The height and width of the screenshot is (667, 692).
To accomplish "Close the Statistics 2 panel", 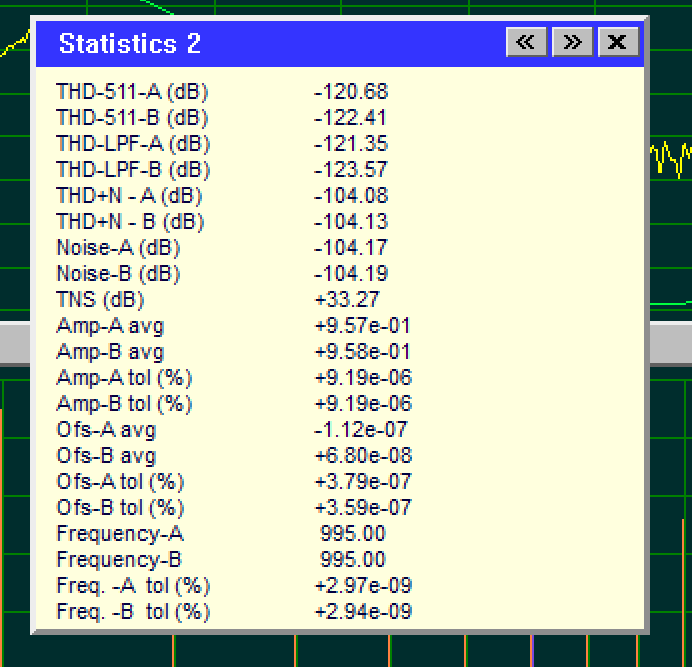I will (x=618, y=42).
